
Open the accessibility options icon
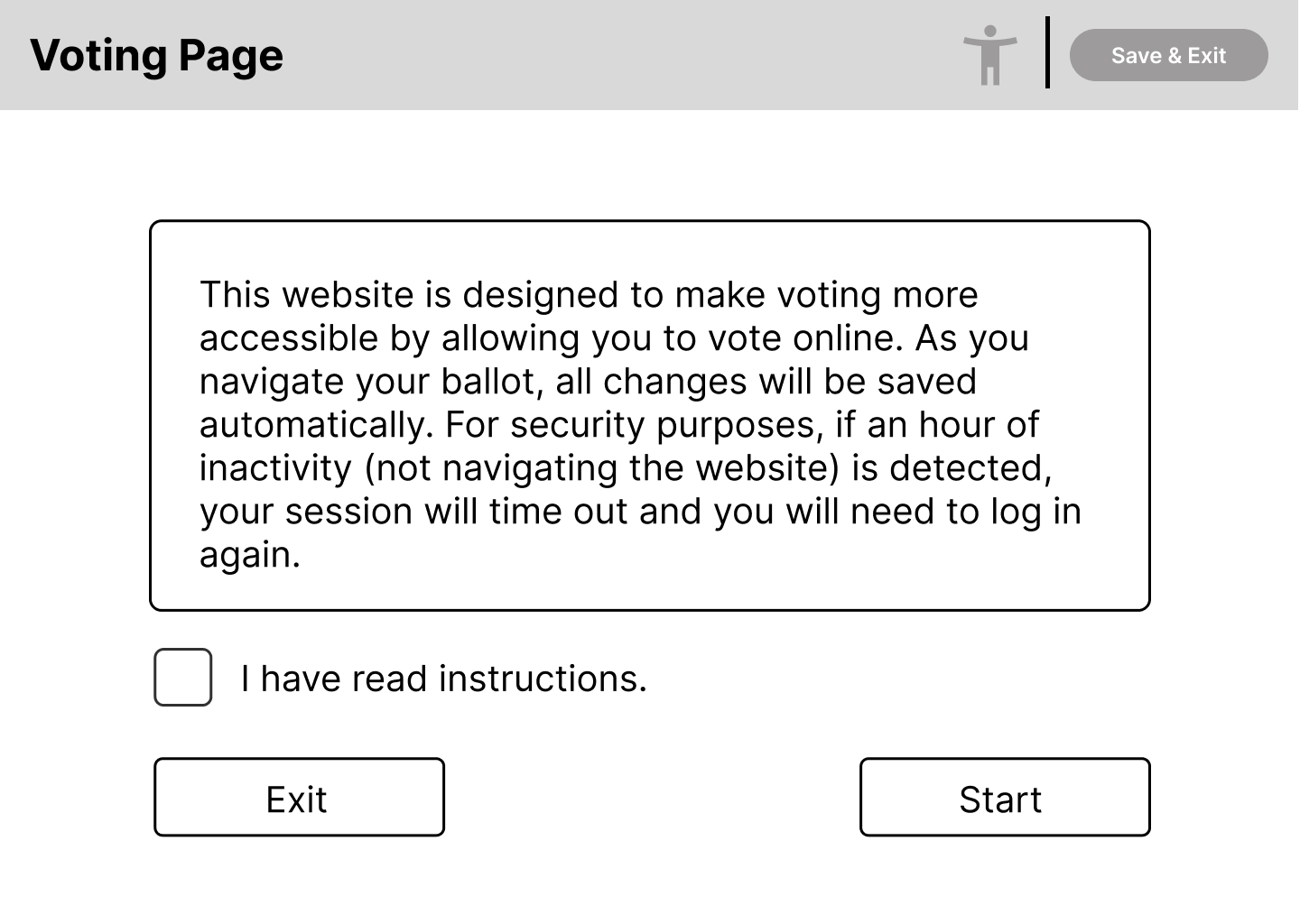[x=989, y=55]
